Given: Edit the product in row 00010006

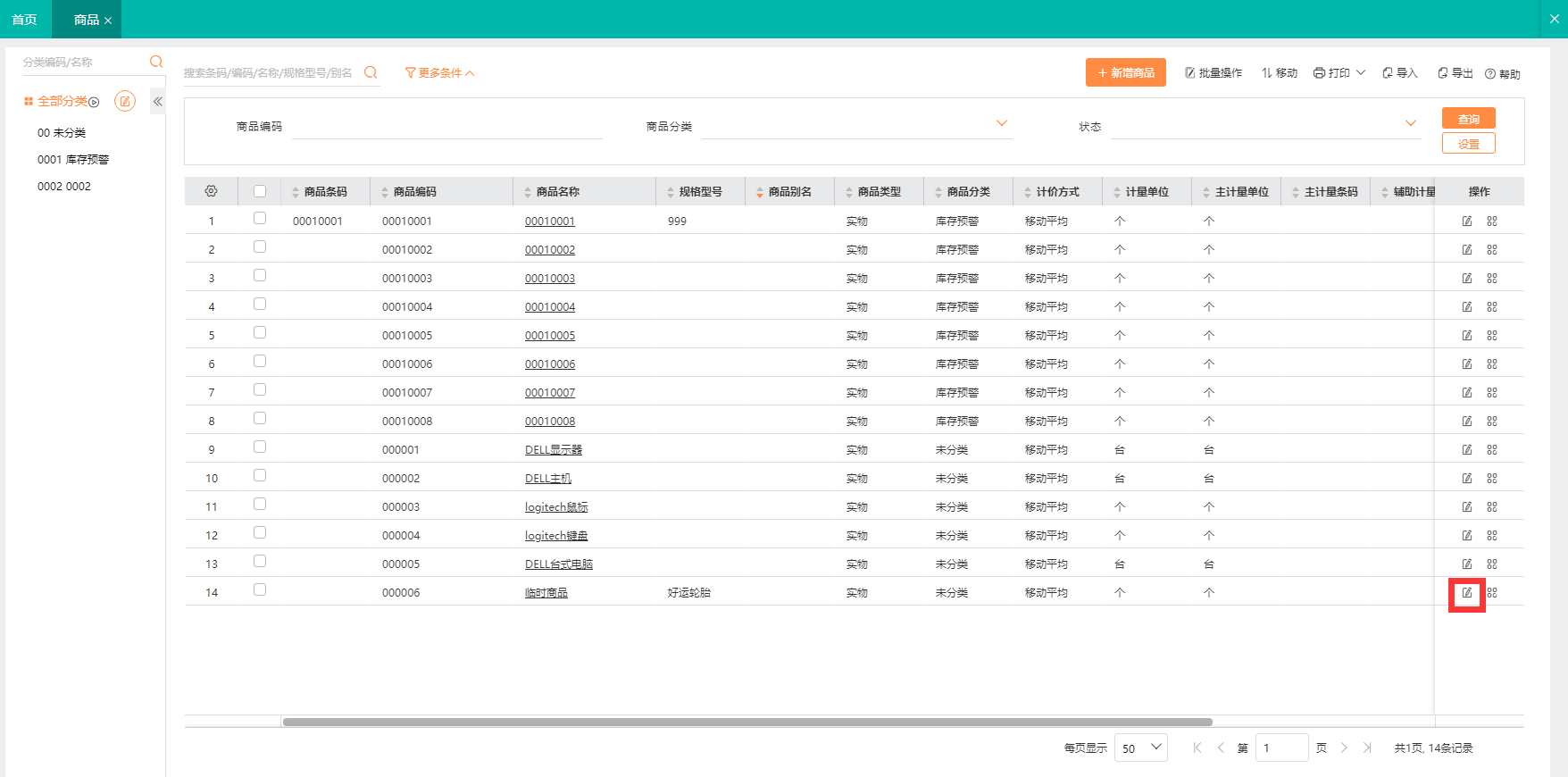Looking at the screenshot, I should point(1467,363).
